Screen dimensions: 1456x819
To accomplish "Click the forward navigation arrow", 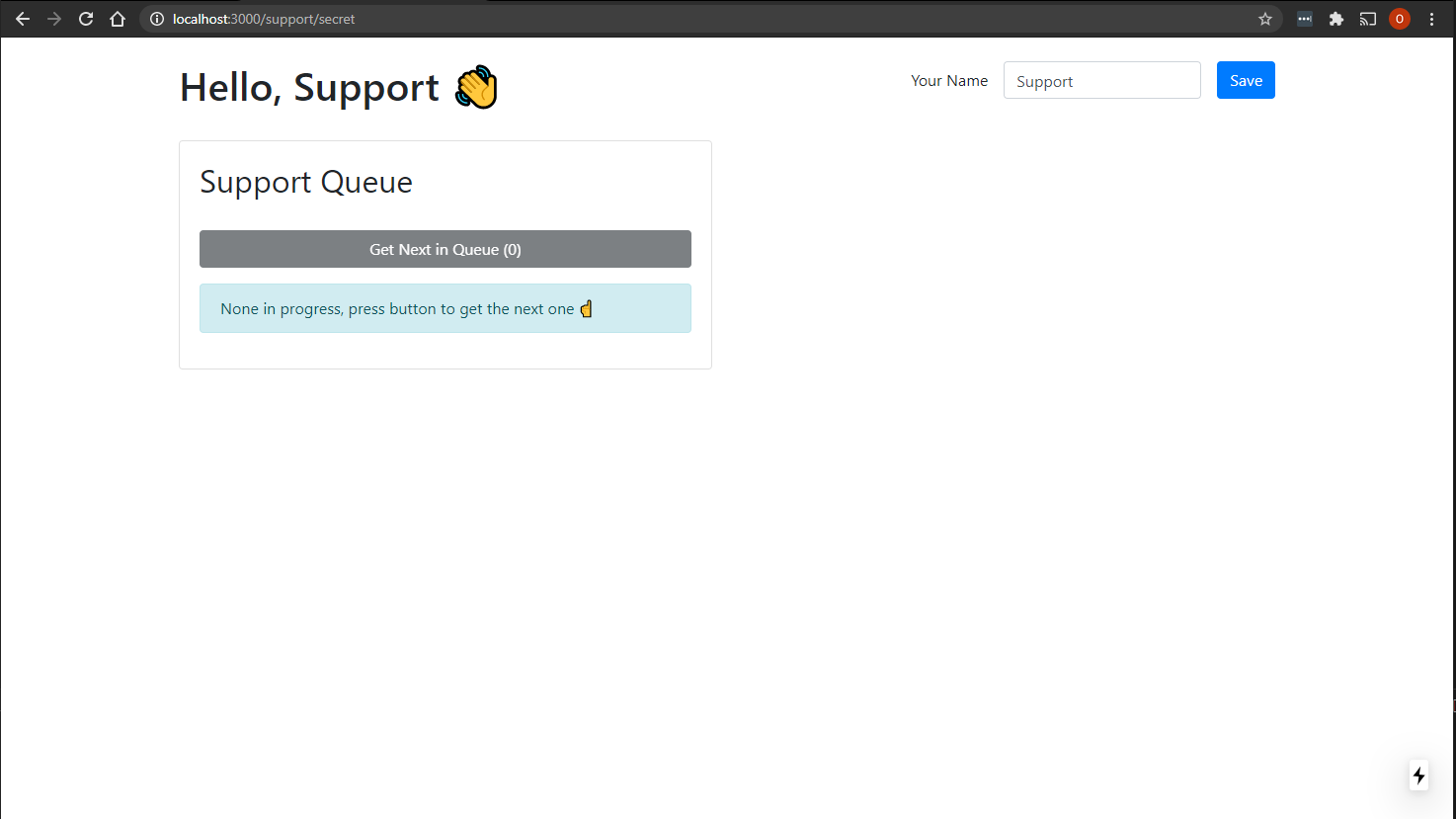I will [x=53, y=18].
